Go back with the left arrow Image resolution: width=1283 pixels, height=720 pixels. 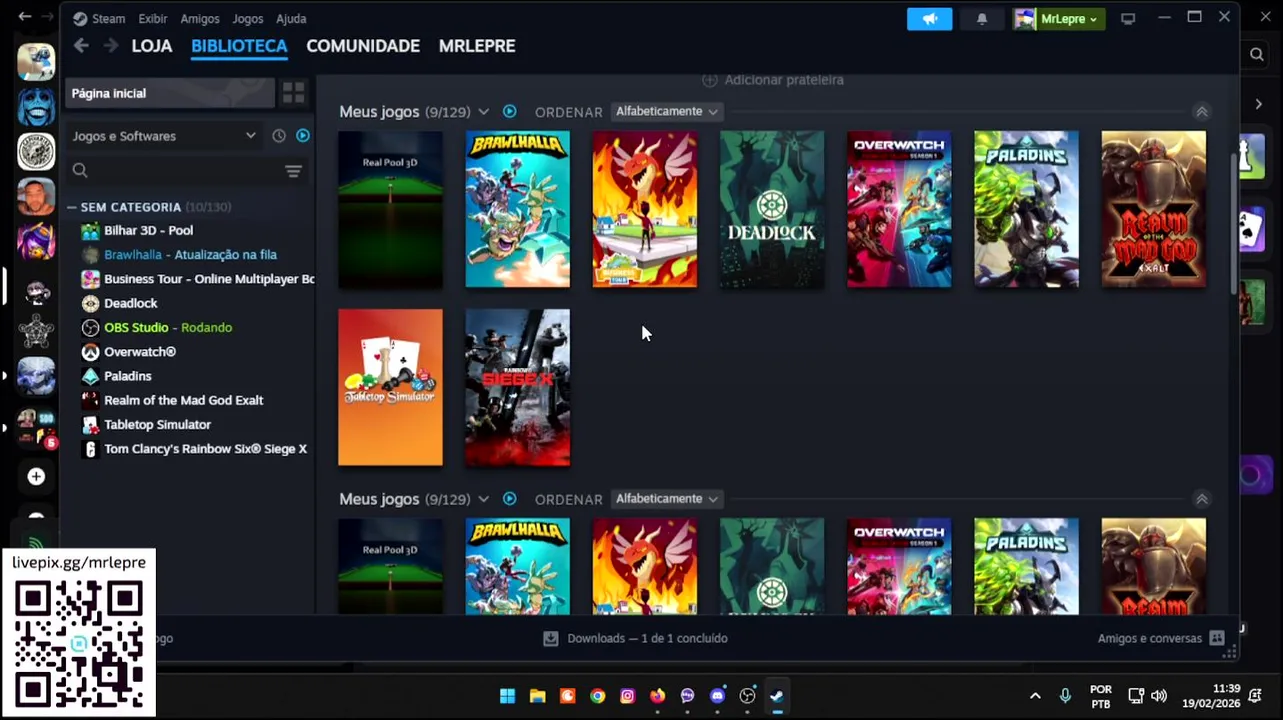coord(81,46)
